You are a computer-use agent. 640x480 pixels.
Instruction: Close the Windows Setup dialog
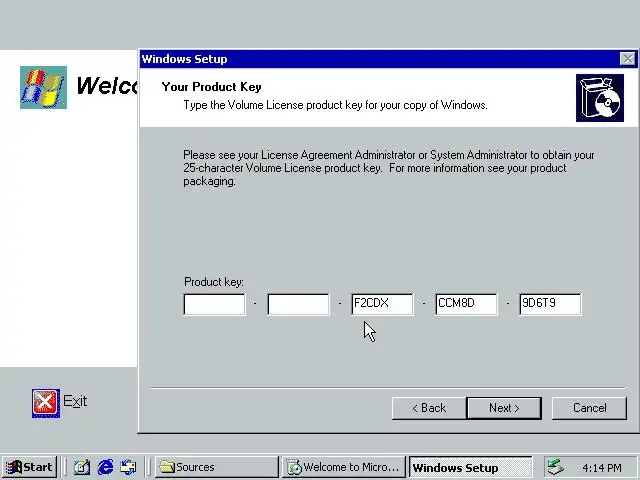tap(627, 59)
